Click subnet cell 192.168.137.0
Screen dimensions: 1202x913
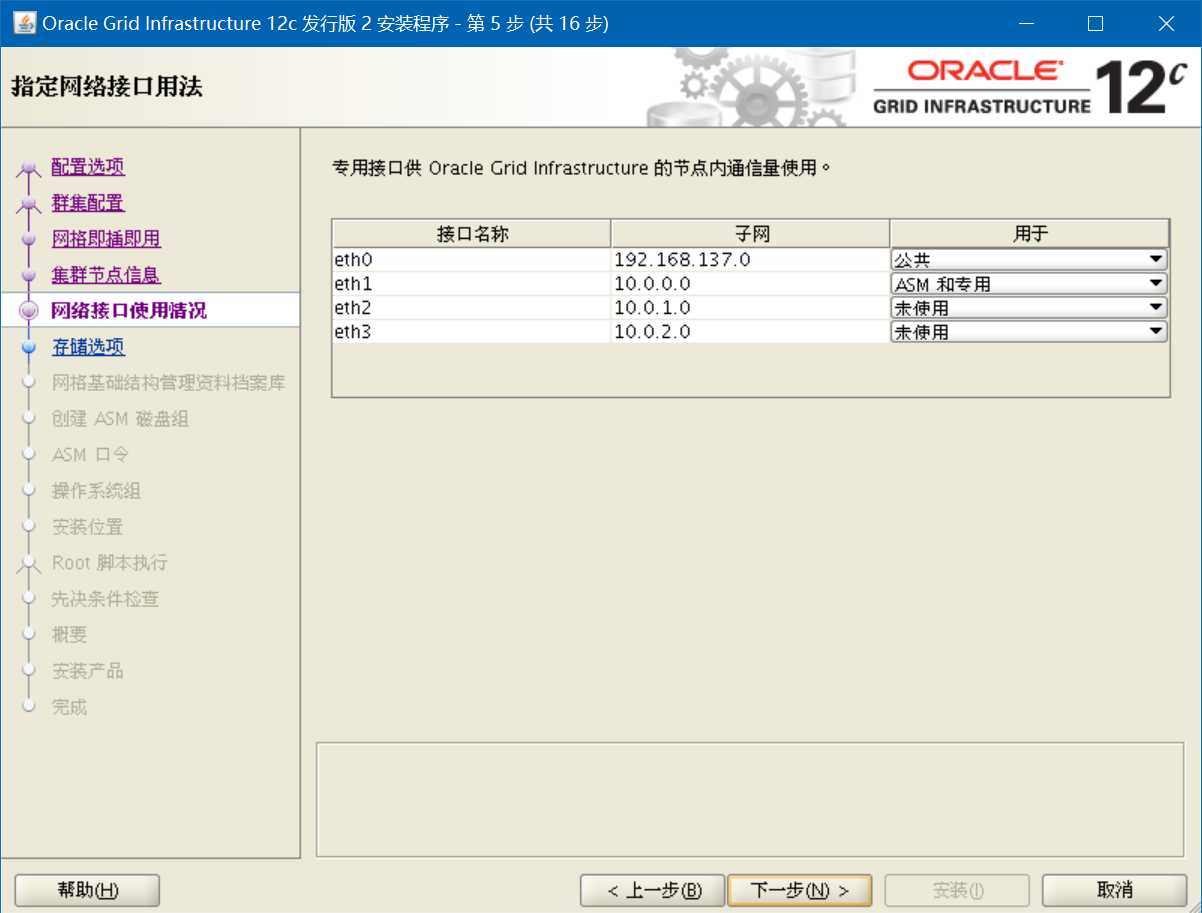[x=750, y=260]
